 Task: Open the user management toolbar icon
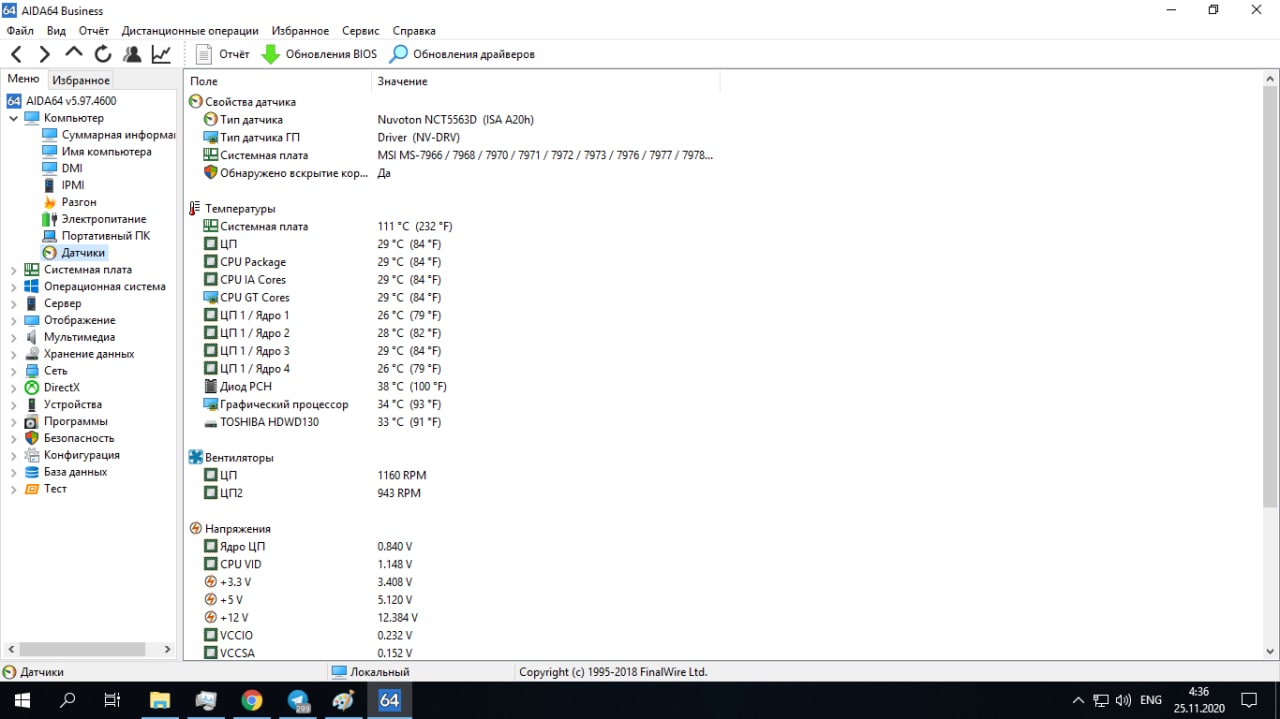(131, 54)
